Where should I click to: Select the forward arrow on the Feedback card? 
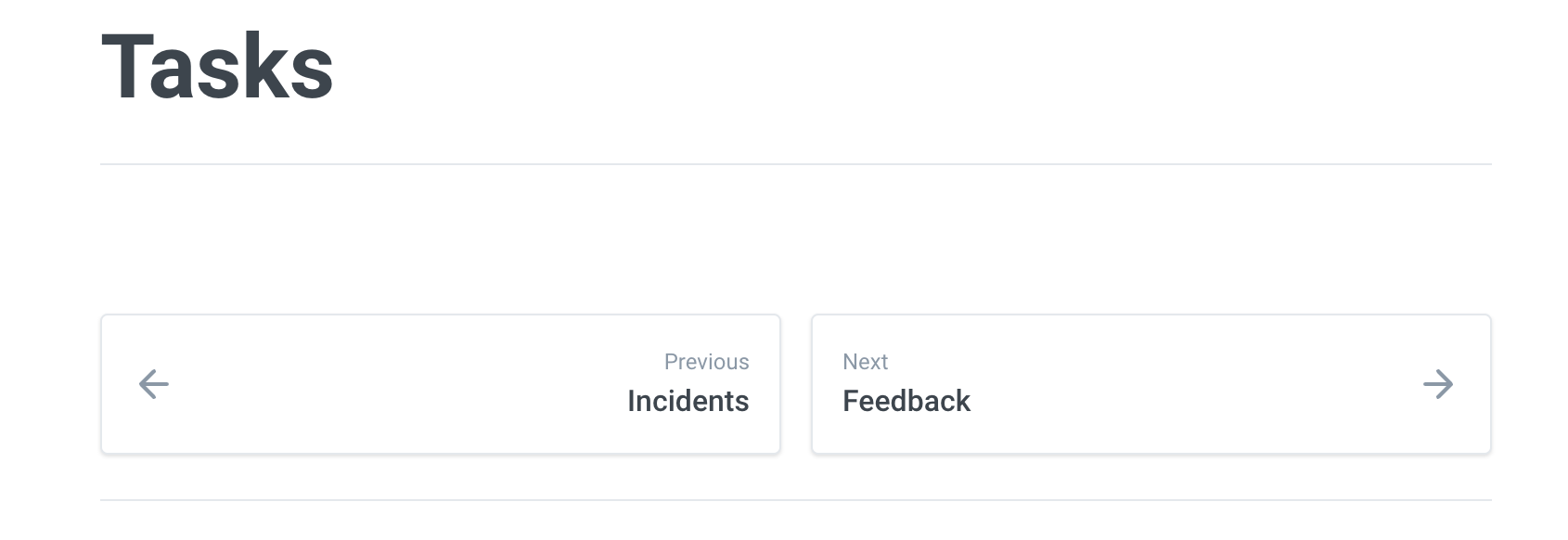(1439, 383)
